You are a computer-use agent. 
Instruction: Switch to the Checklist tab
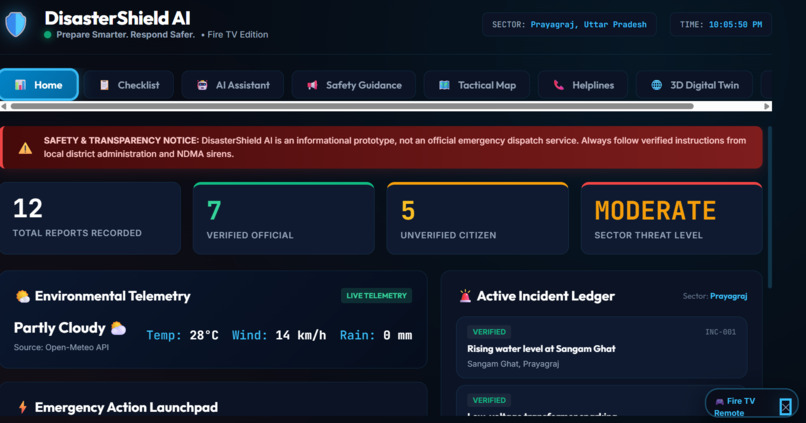tap(129, 85)
